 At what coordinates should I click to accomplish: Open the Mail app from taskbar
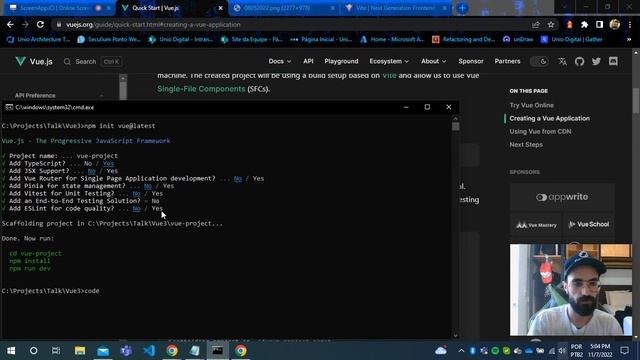tap(103, 351)
